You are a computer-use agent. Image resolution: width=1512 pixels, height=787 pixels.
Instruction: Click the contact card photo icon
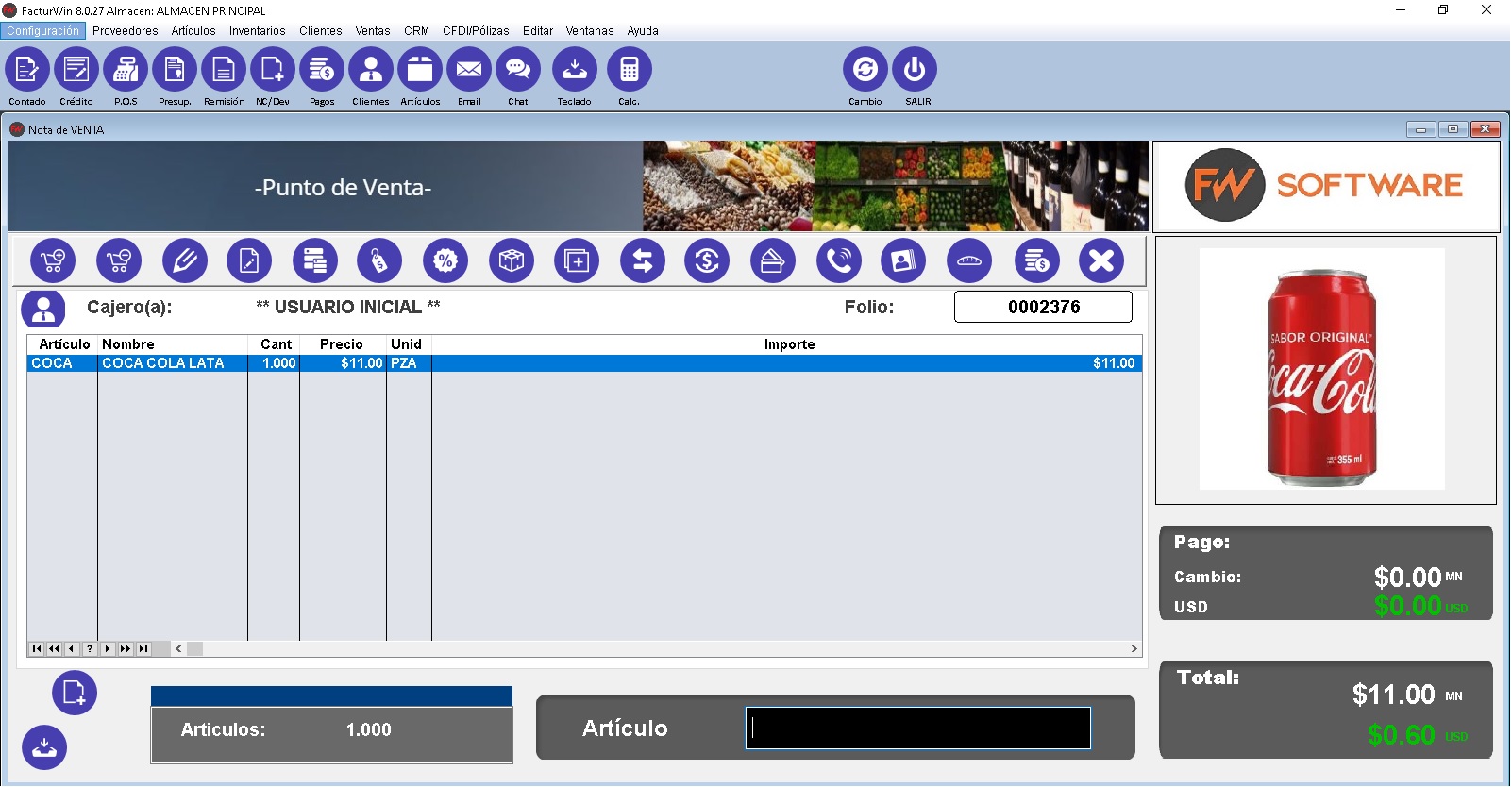tap(903, 260)
